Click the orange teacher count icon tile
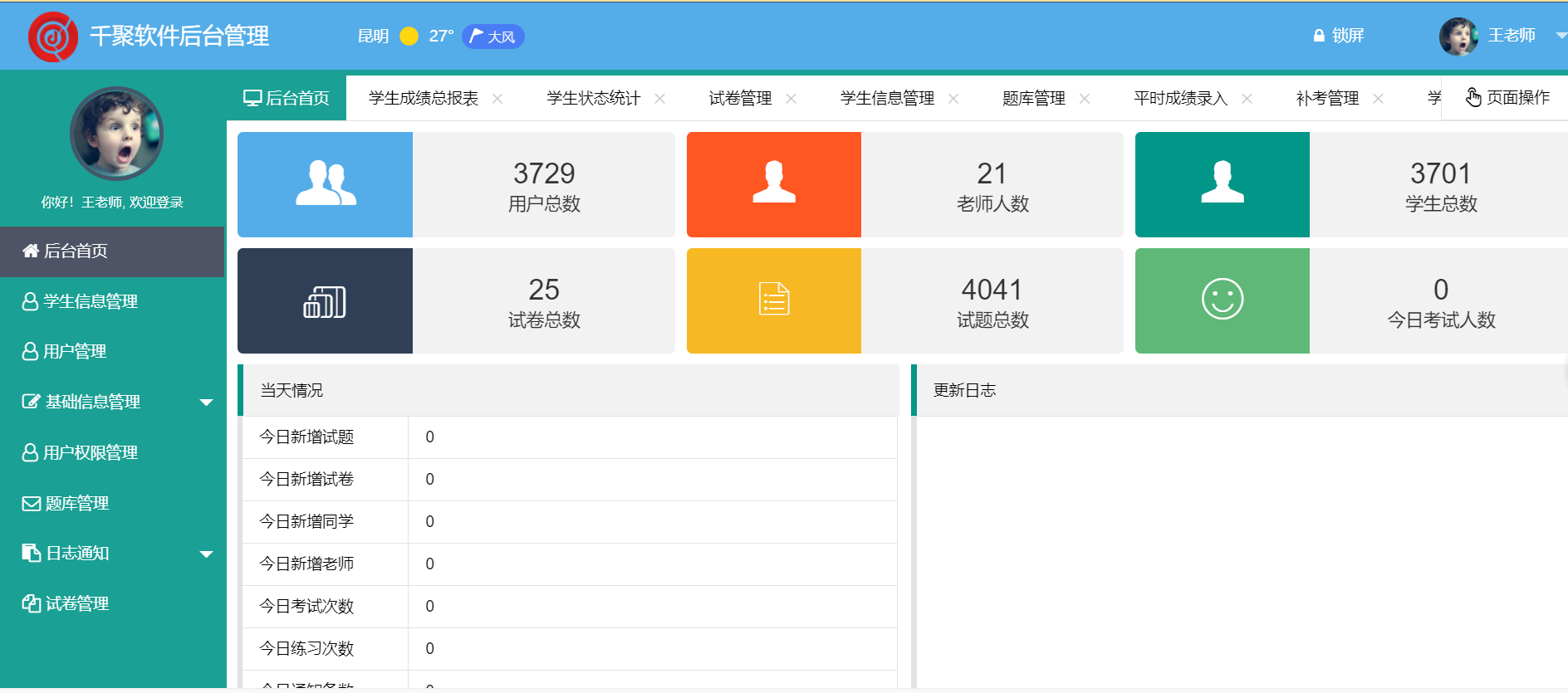Screen dimensions: 1568x693 click(x=773, y=184)
